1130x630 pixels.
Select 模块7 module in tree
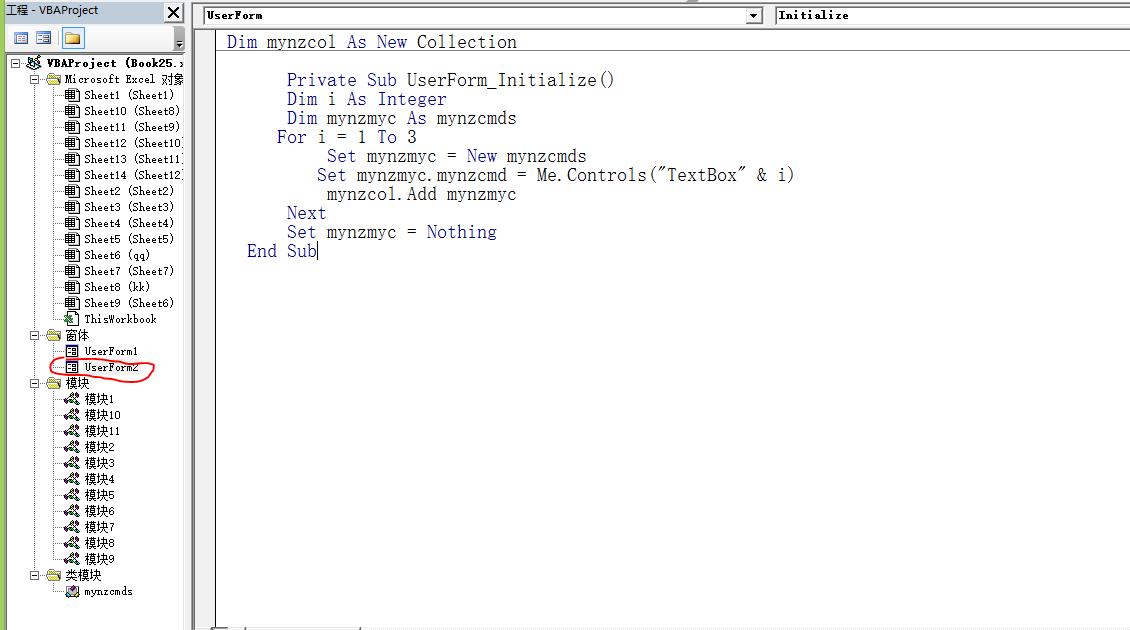click(99, 527)
